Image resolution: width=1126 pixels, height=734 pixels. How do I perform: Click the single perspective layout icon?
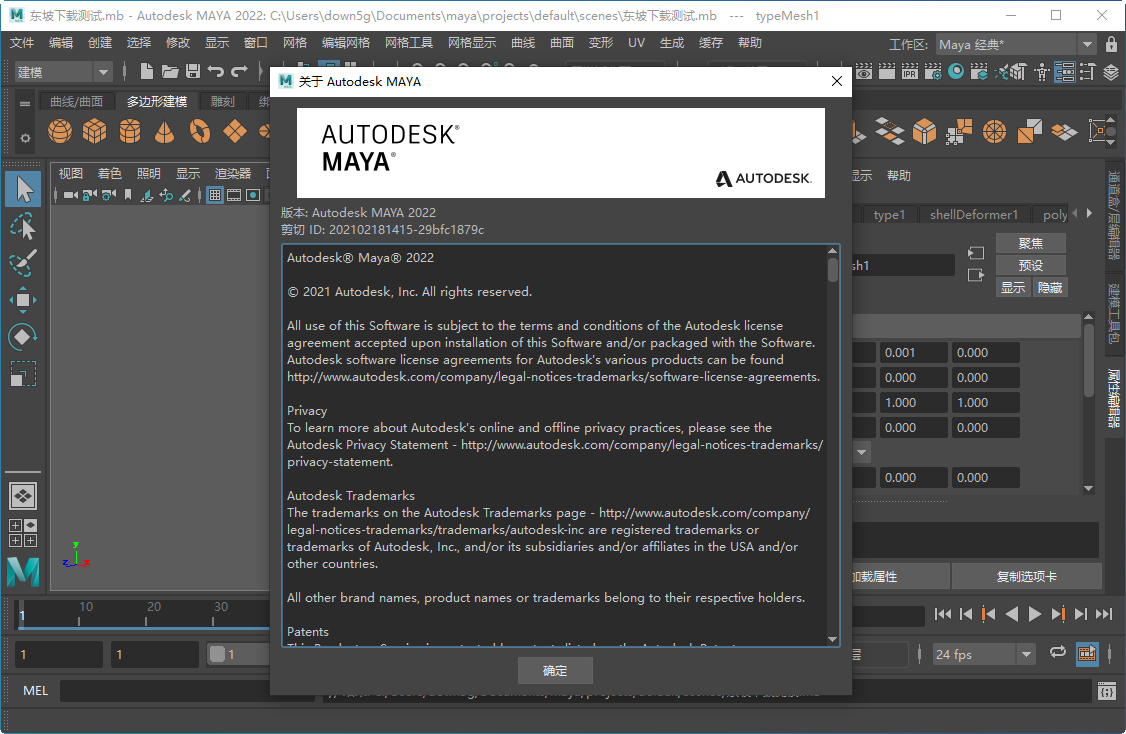pos(23,495)
